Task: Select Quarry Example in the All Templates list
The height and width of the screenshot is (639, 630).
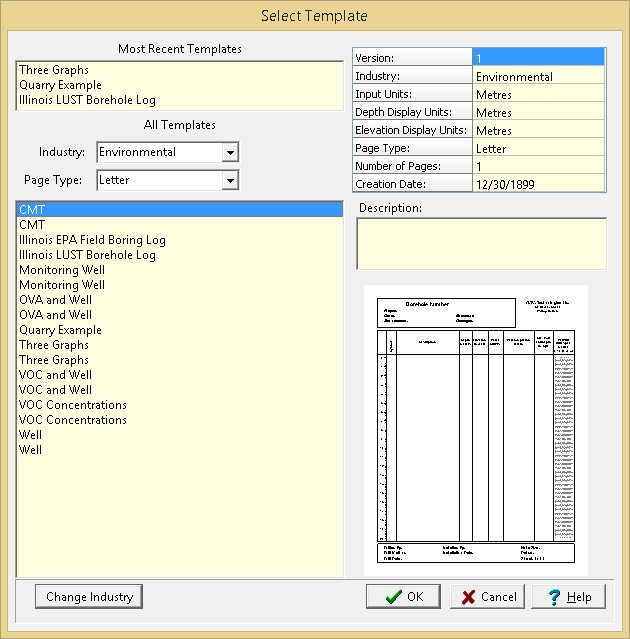Action: (x=60, y=330)
